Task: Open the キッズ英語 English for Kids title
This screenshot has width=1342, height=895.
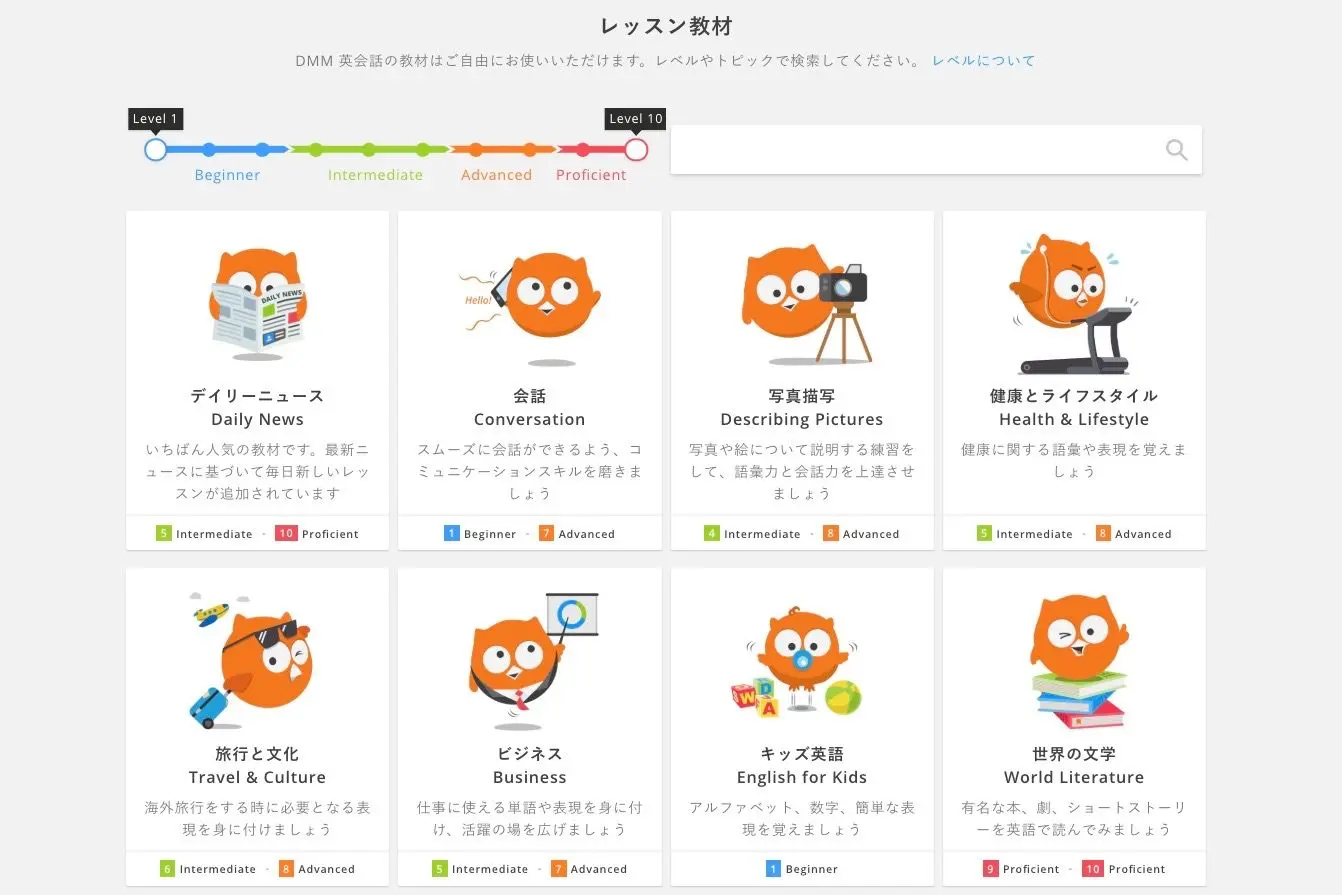Action: (802, 766)
